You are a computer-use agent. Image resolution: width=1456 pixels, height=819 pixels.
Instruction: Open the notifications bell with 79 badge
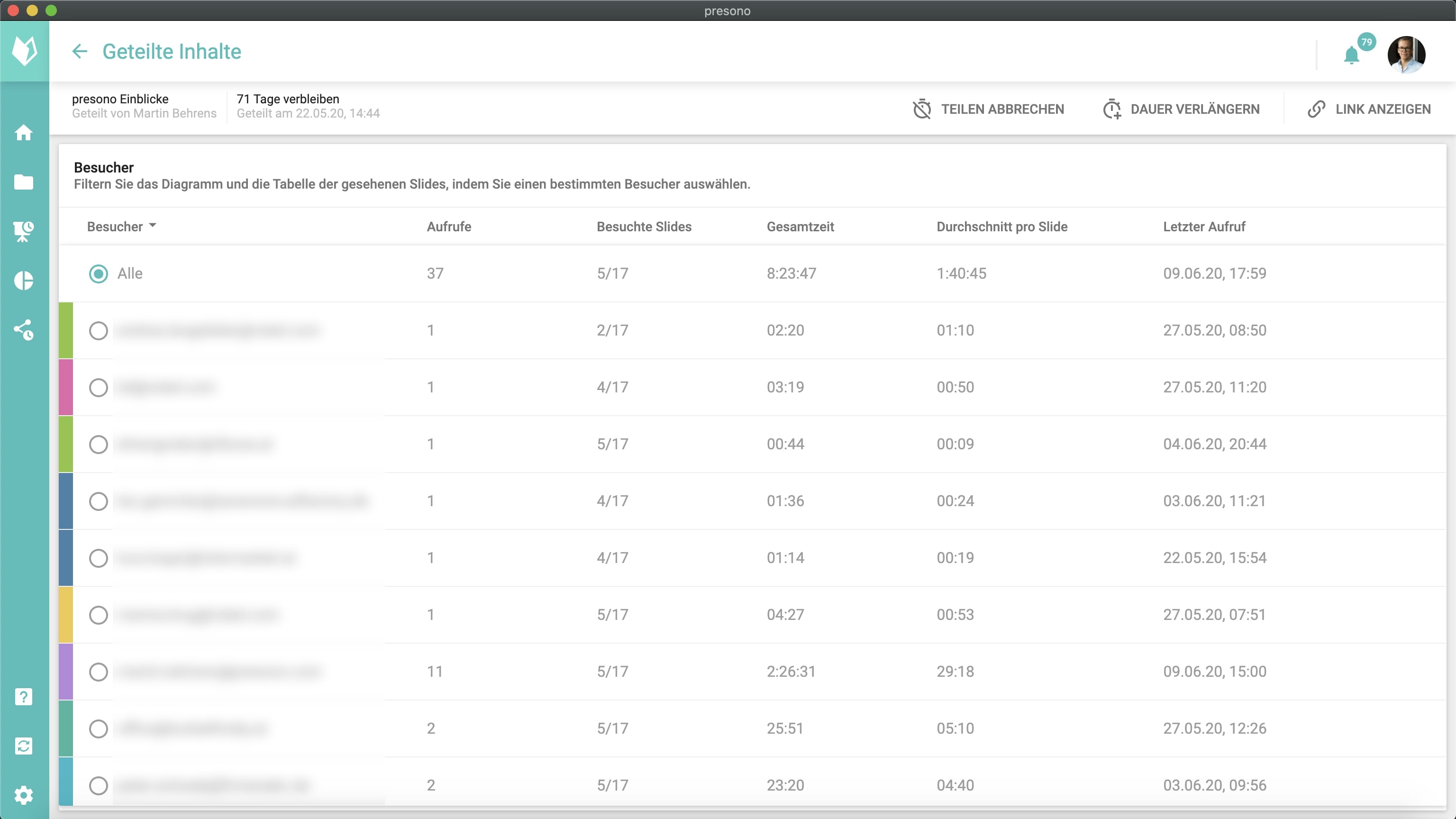(1351, 55)
